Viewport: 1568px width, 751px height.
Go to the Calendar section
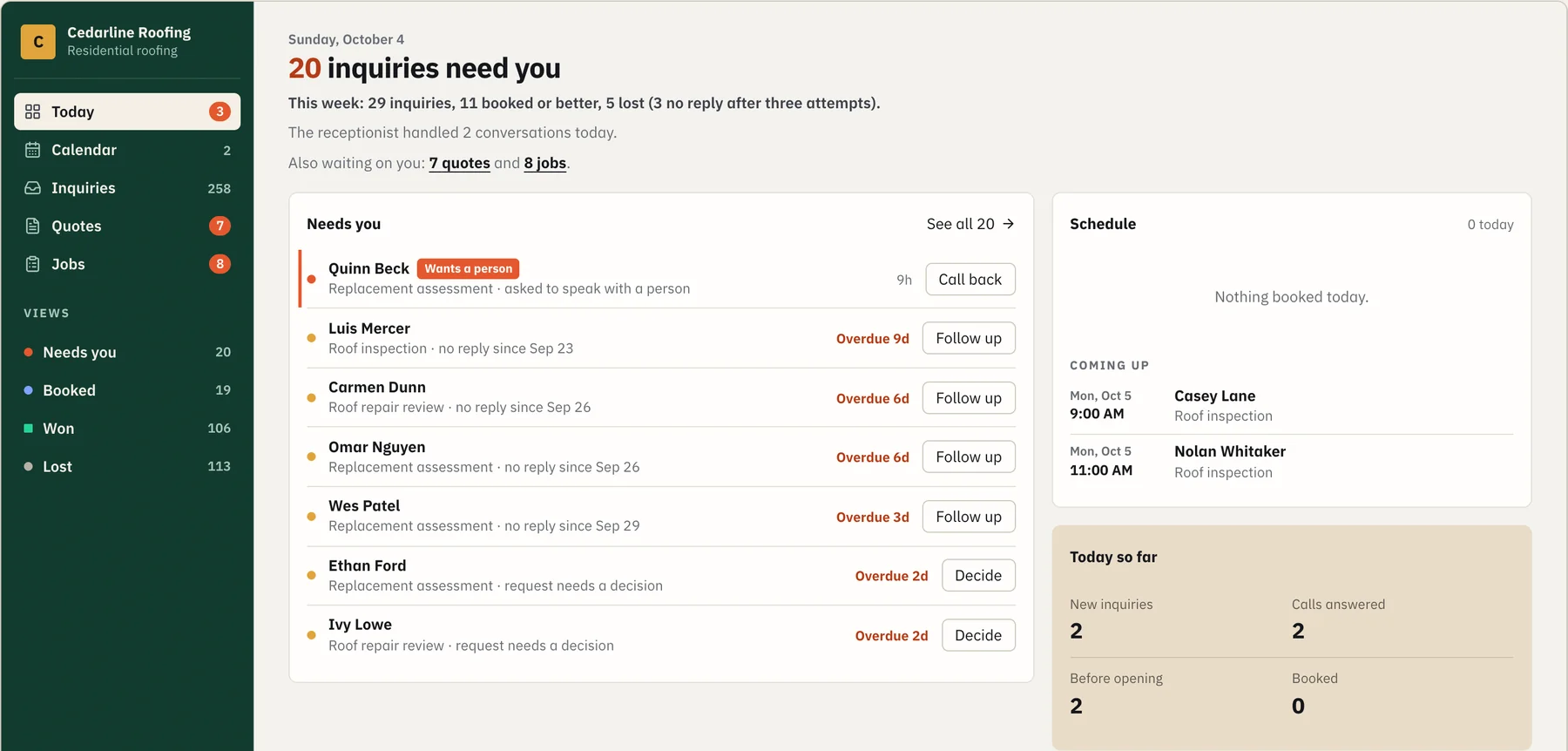click(x=127, y=150)
